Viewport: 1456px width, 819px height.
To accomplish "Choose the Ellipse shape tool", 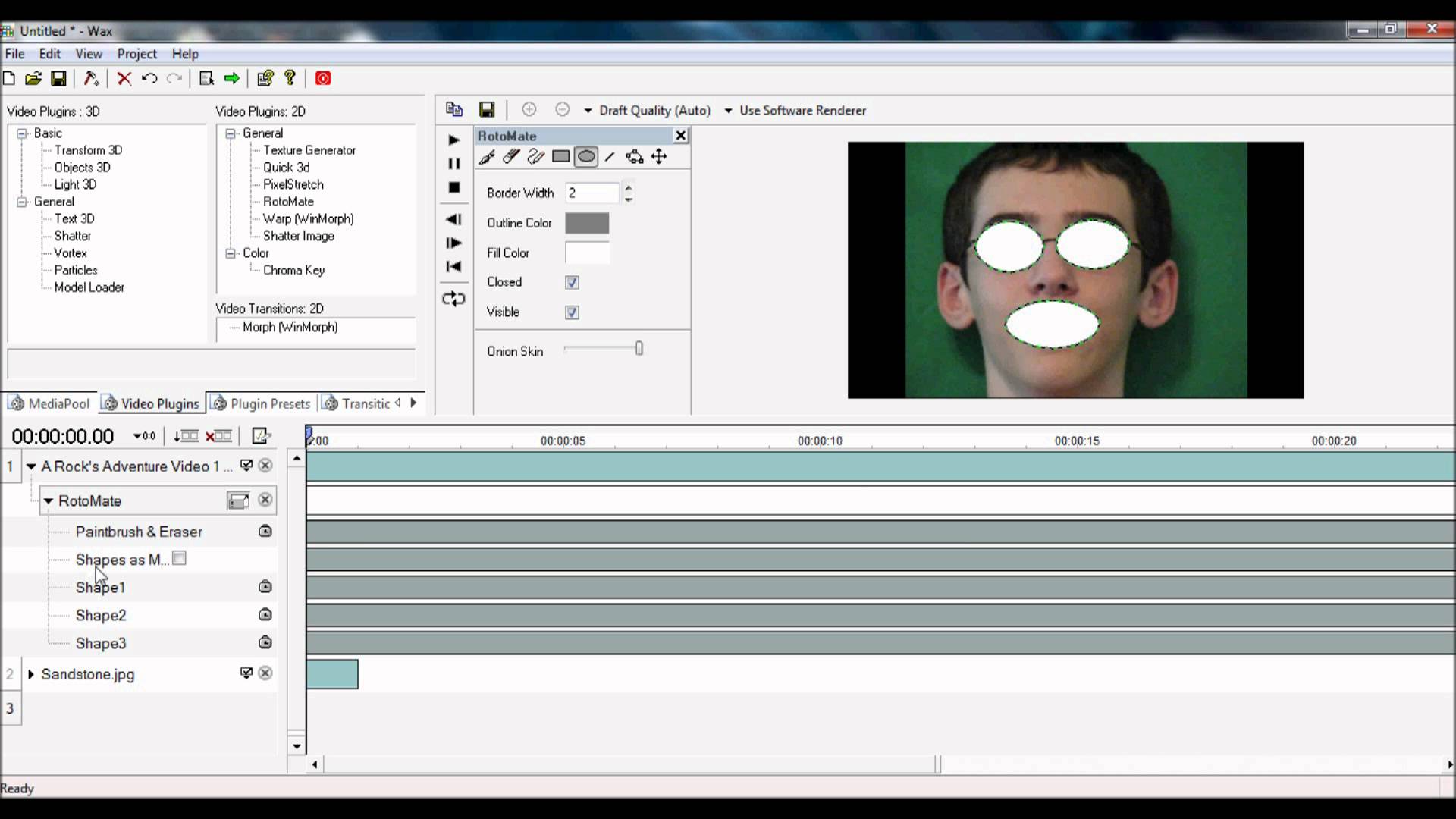I will click(x=586, y=157).
